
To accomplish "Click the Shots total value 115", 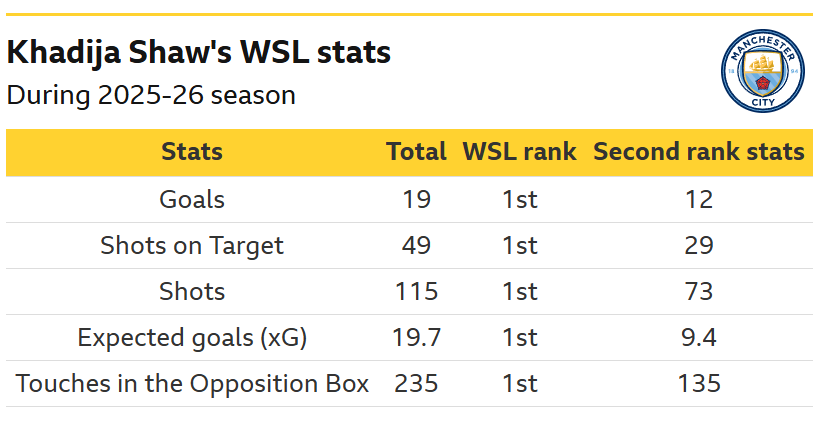I will [416, 291].
